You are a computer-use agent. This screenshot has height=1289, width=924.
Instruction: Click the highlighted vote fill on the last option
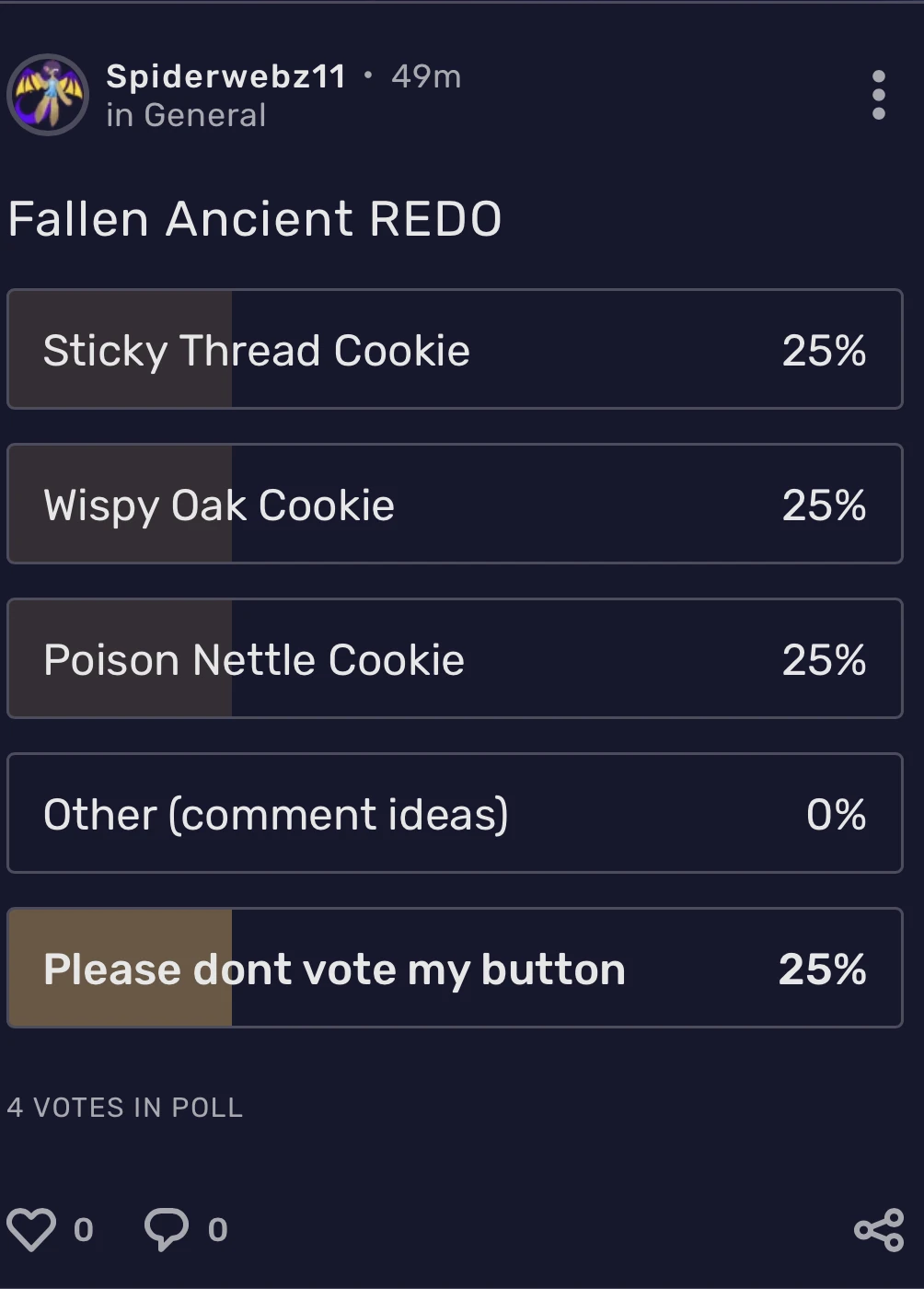pos(120,967)
